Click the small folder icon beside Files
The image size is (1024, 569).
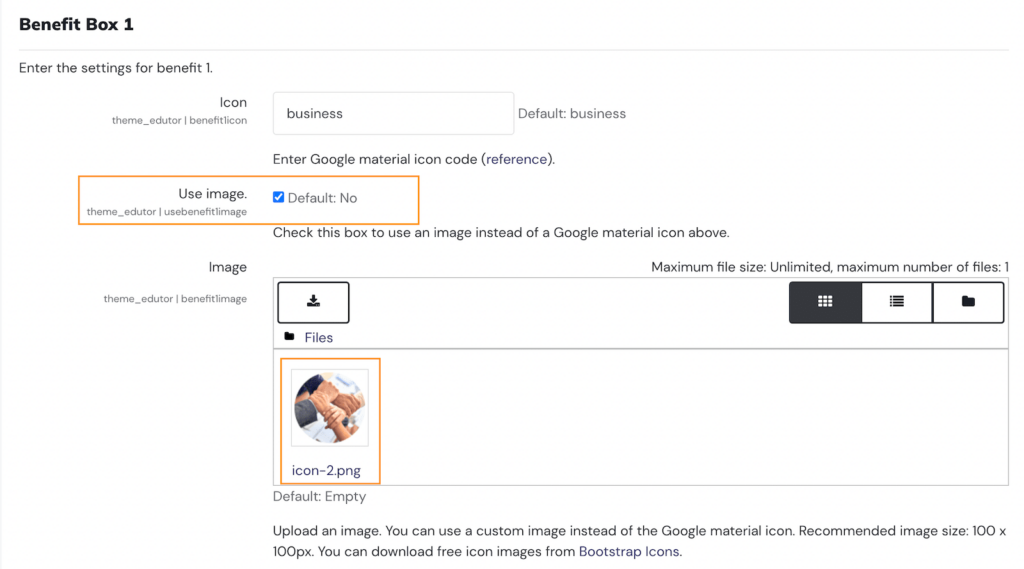290,337
